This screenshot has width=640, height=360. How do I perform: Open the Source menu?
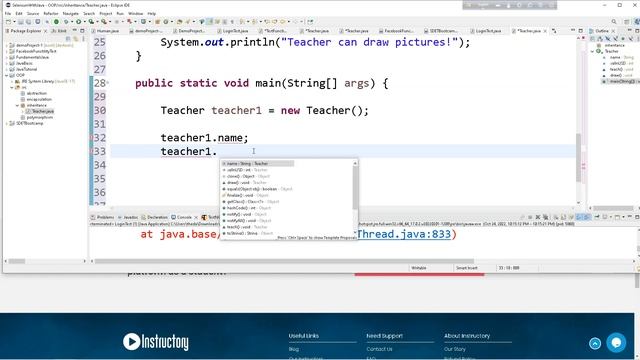(33, 13)
